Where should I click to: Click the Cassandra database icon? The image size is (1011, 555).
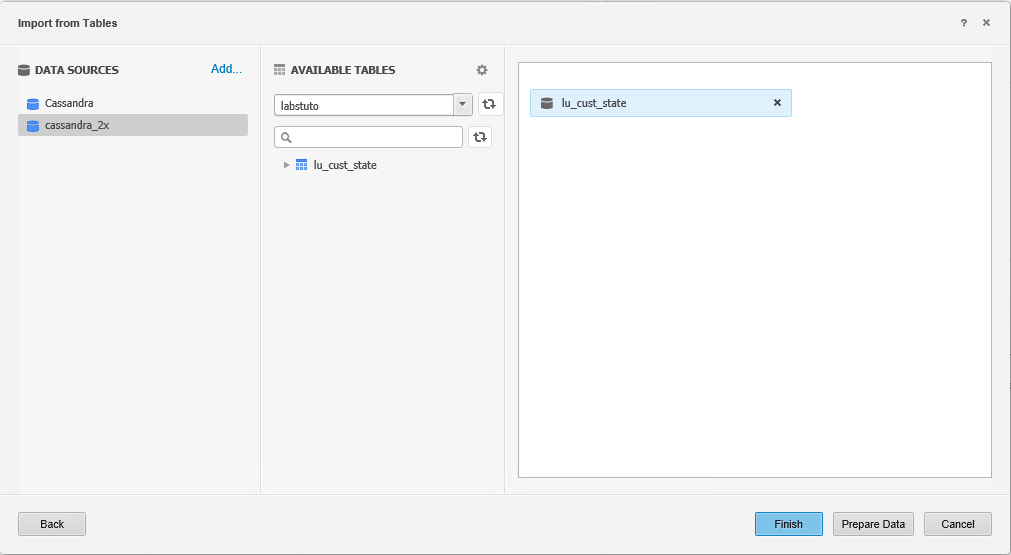tap(33, 104)
